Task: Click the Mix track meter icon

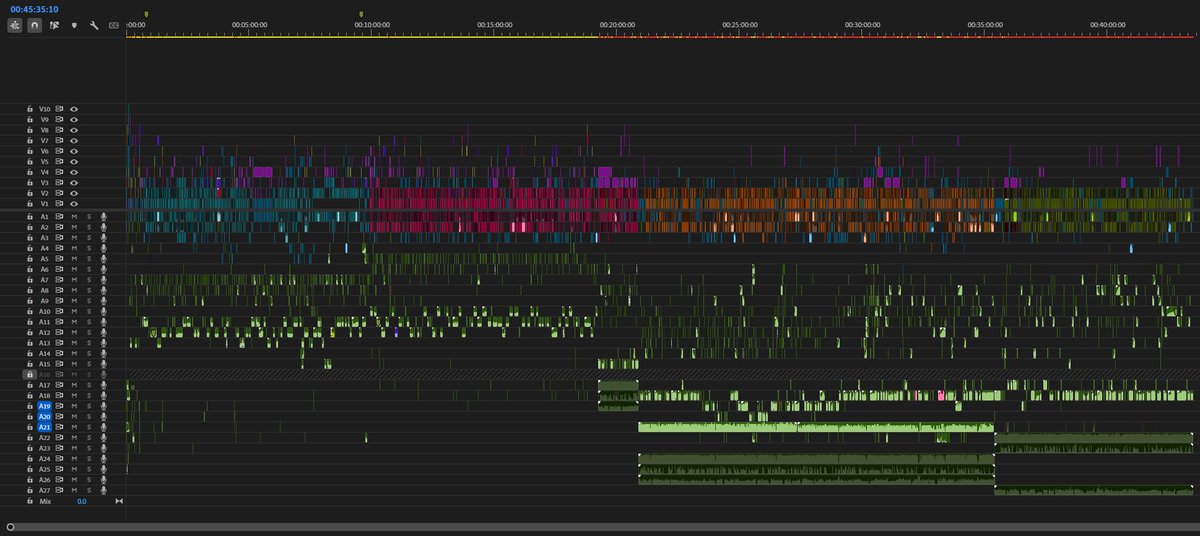Action: [119, 501]
